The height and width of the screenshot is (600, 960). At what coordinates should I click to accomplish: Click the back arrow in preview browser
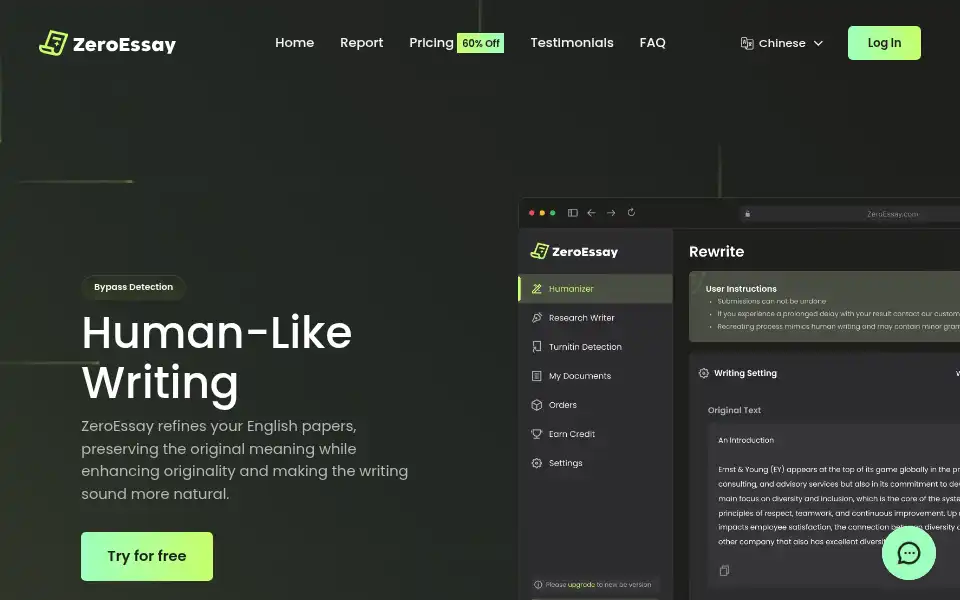pos(591,213)
